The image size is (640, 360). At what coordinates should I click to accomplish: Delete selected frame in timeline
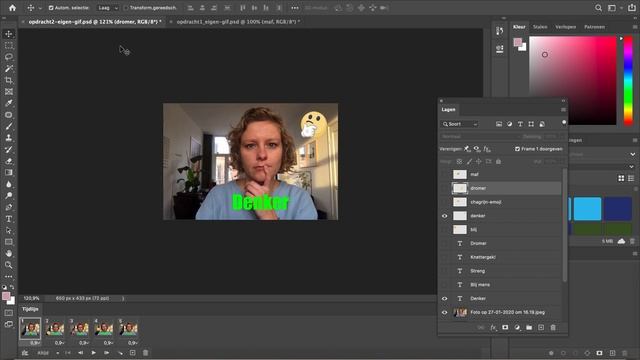tap(145, 353)
